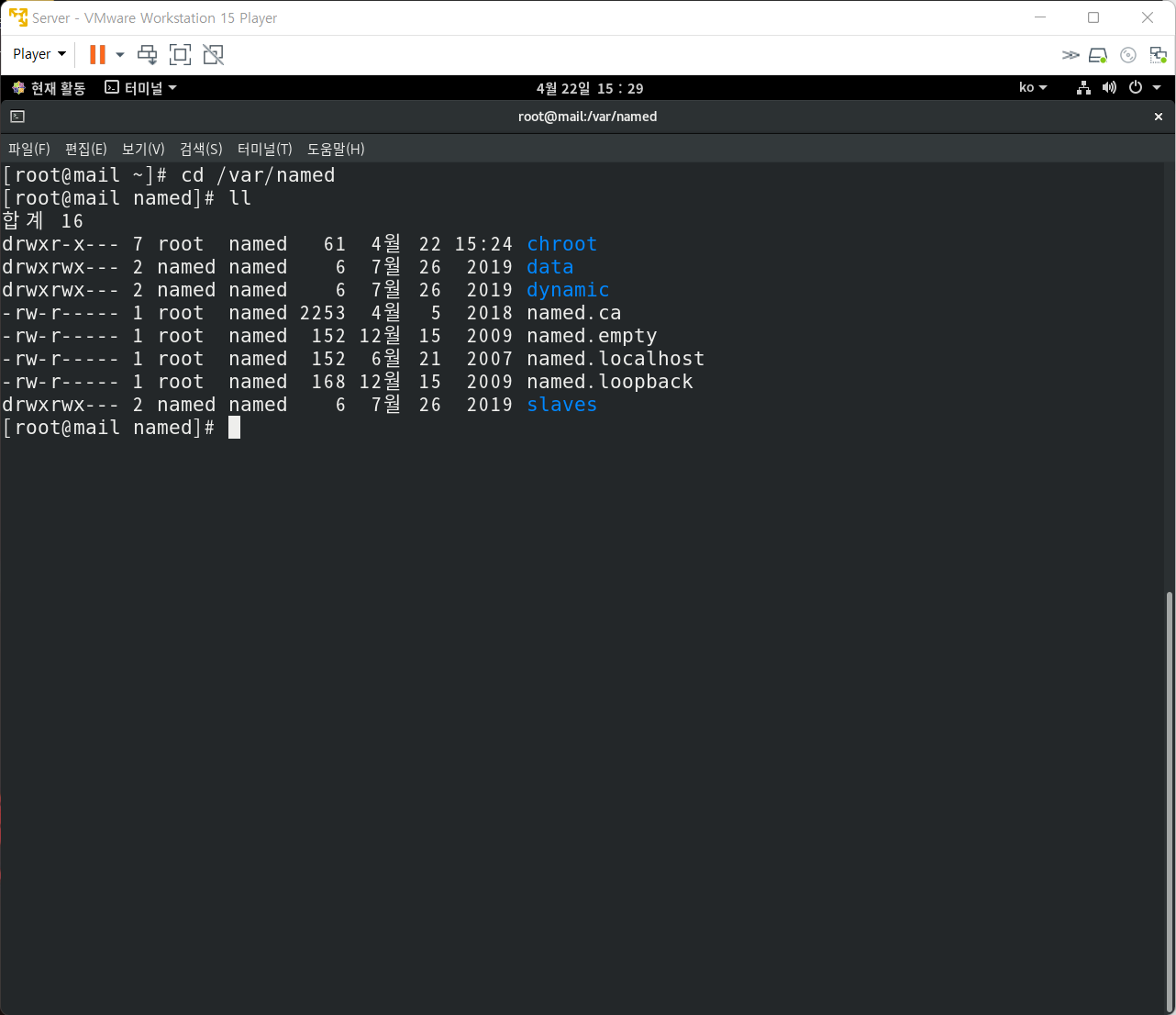This screenshot has width=1176, height=1015.
Task: Open the 터미널 application menu in top bar
Action: tap(140, 88)
